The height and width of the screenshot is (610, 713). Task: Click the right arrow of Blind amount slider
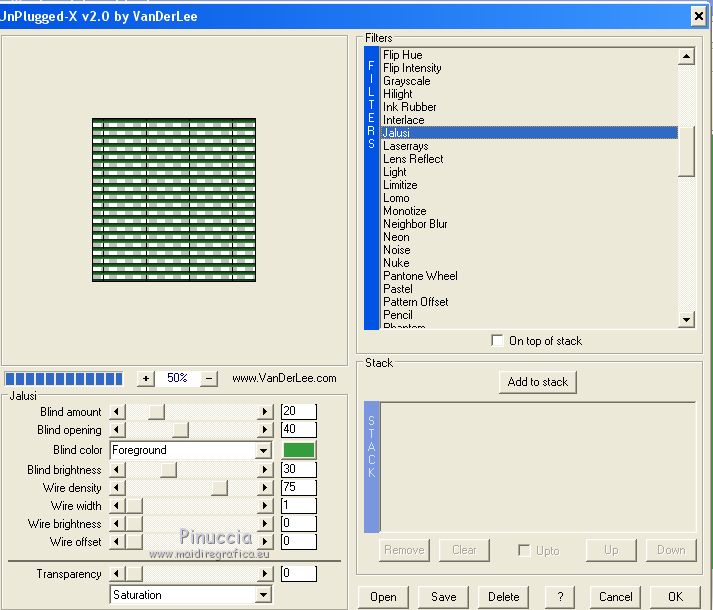tap(265, 412)
